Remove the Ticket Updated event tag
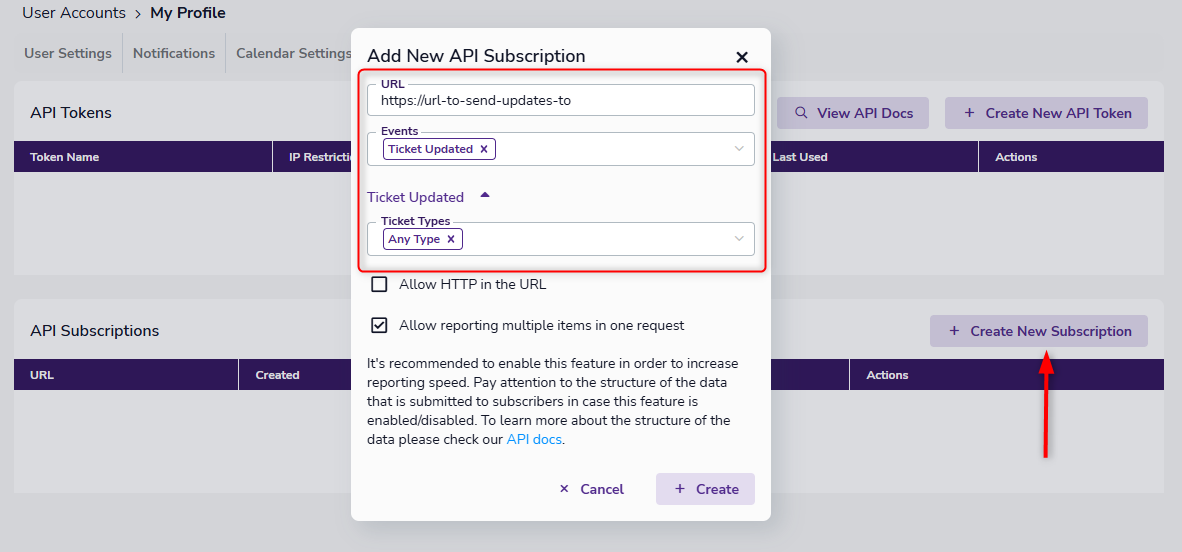Image resolution: width=1182 pixels, height=552 pixels. tap(484, 149)
